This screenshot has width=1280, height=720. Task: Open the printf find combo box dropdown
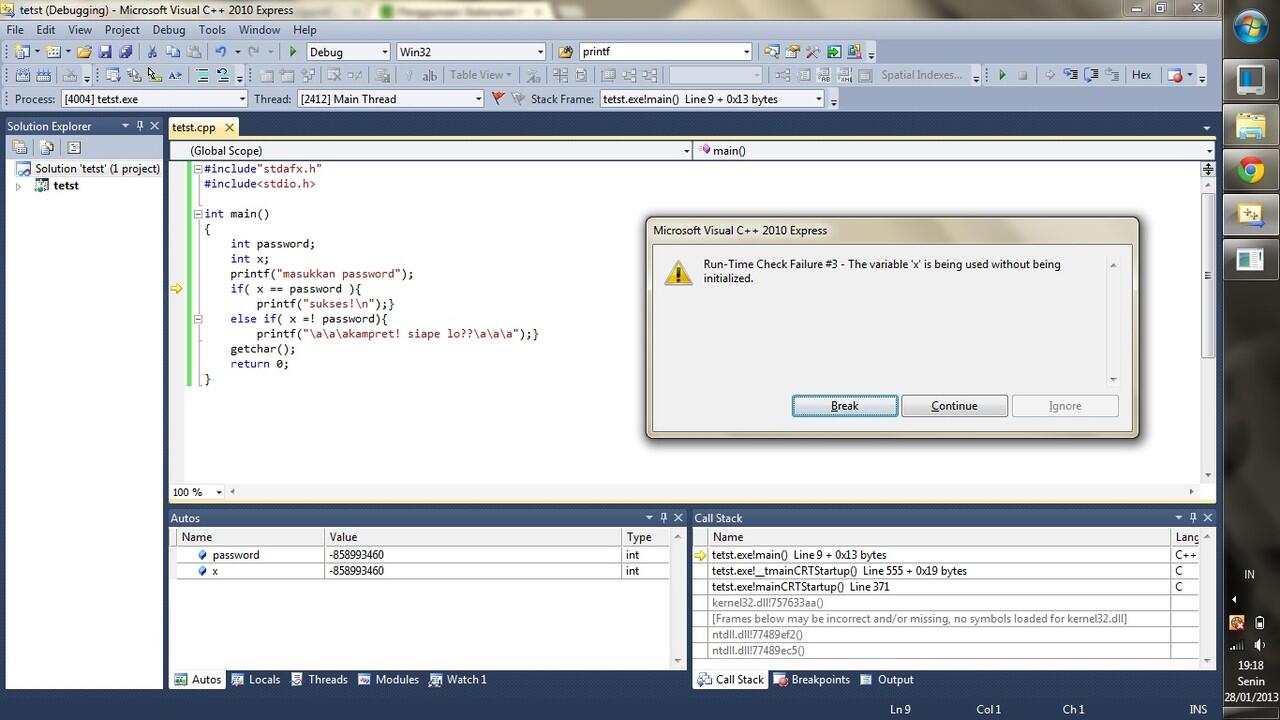(746, 52)
